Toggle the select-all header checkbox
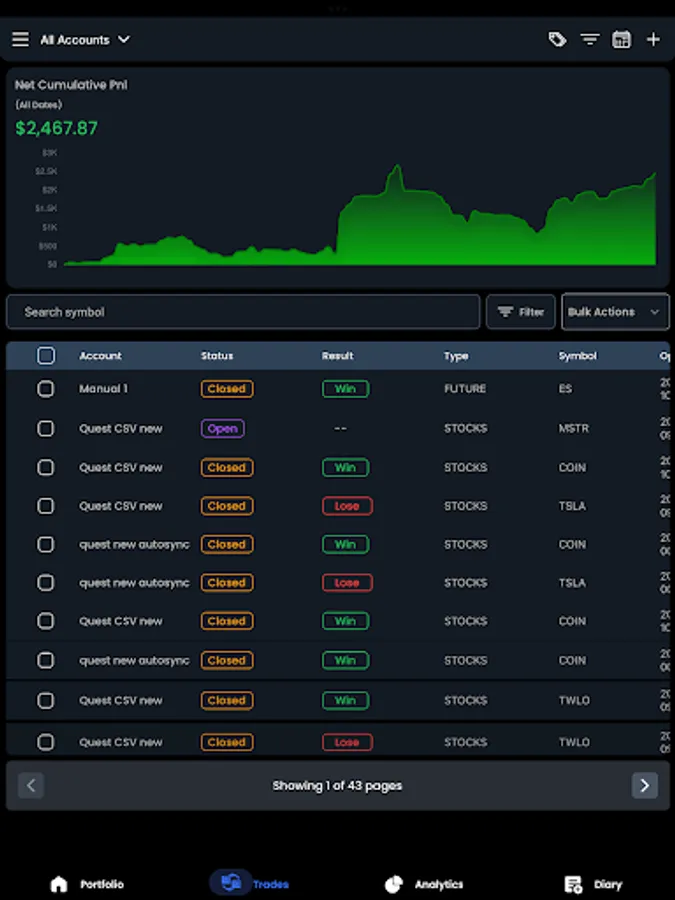Image resolution: width=675 pixels, height=900 pixels. coord(46,356)
